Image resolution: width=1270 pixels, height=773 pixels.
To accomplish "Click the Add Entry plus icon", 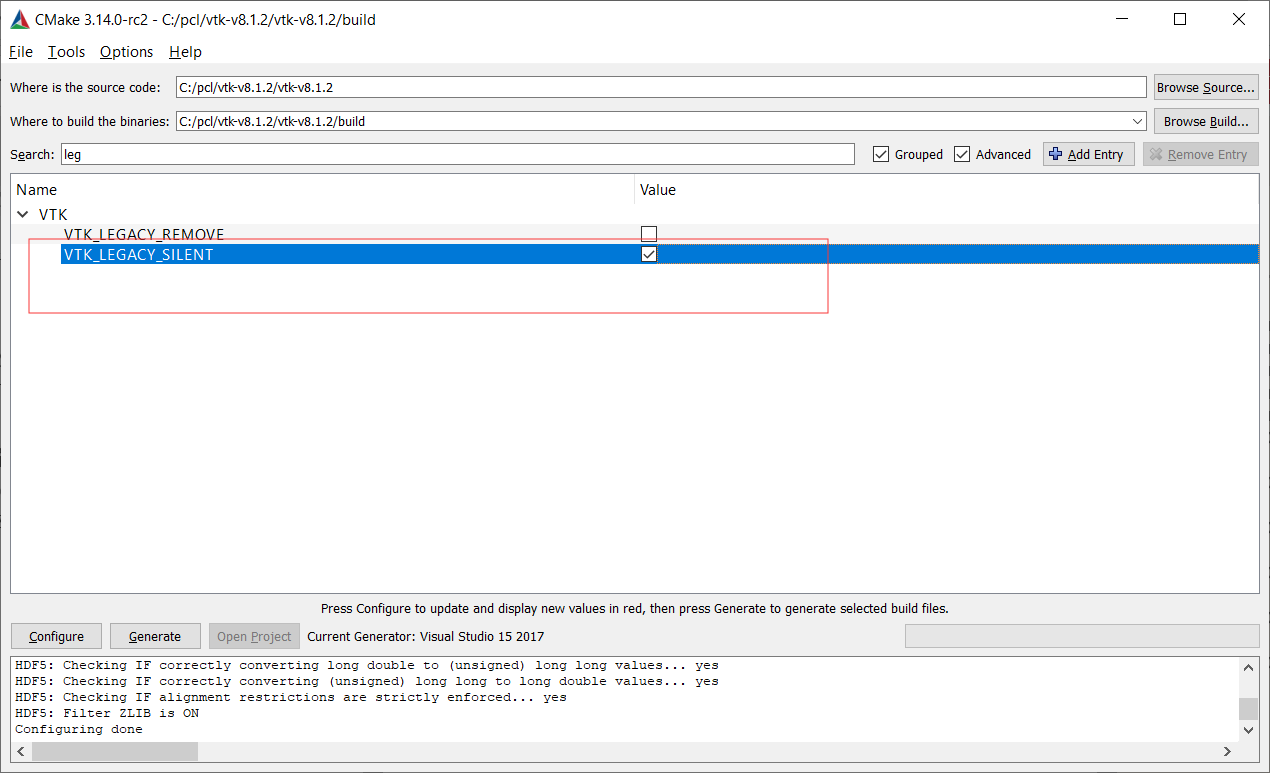I will (1057, 153).
